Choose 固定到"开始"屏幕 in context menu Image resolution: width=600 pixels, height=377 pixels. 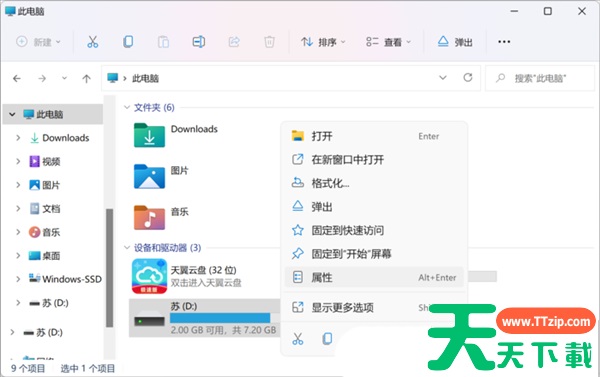(x=374, y=254)
